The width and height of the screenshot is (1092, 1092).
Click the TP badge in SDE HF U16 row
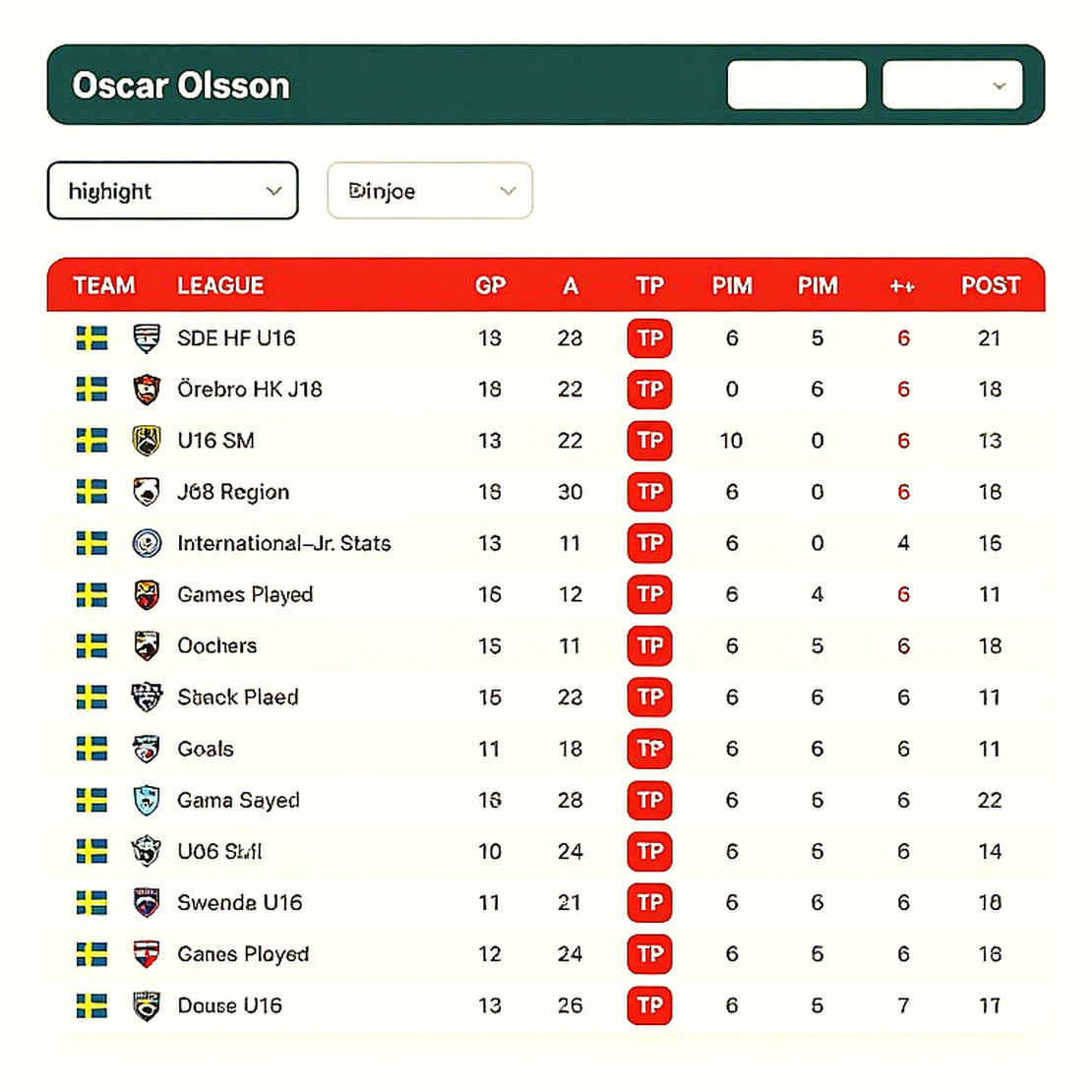(x=649, y=338)
